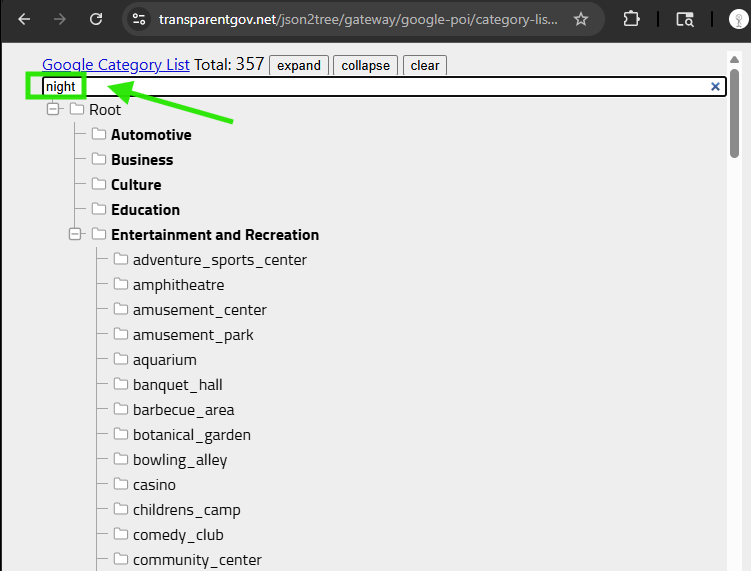Click the site information icon in address bar
The width and height of the screenshot is (751, 571).
(x=139, y=19)
